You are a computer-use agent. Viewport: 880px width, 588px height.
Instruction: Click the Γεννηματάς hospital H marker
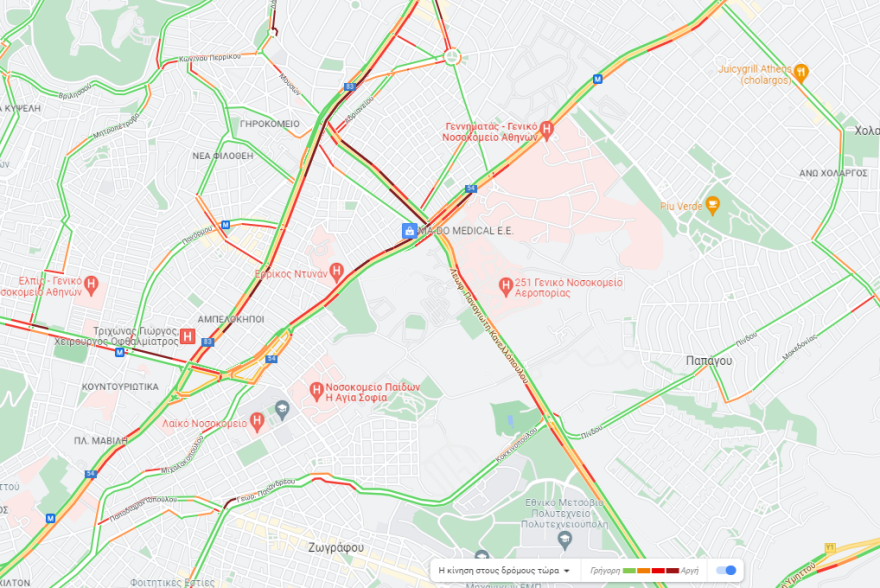(547, 131)
